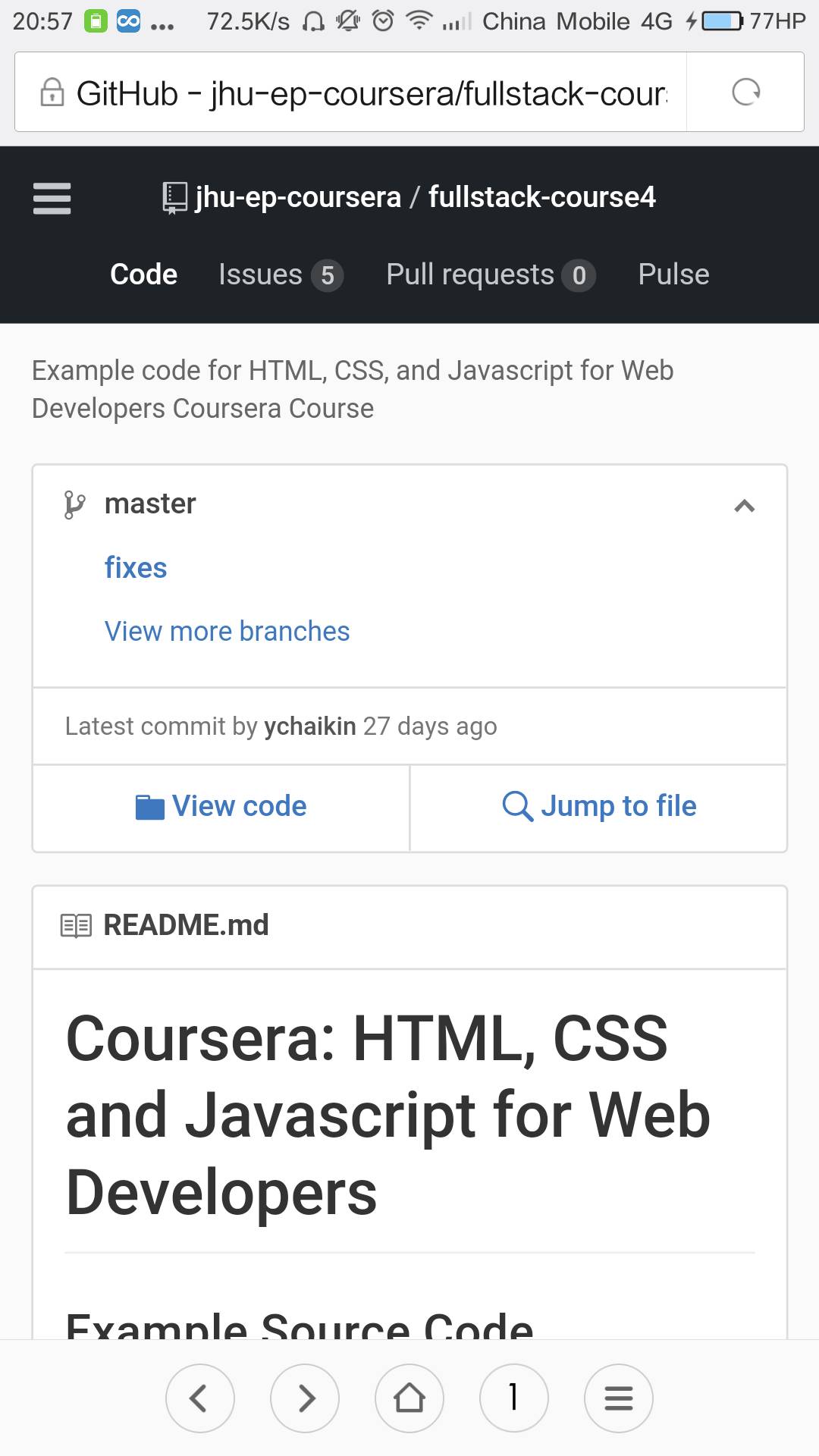Open the jhu-ep-coursera owner link
The height and width of the screenshot is (1456, 819).
tap(298, 197)
